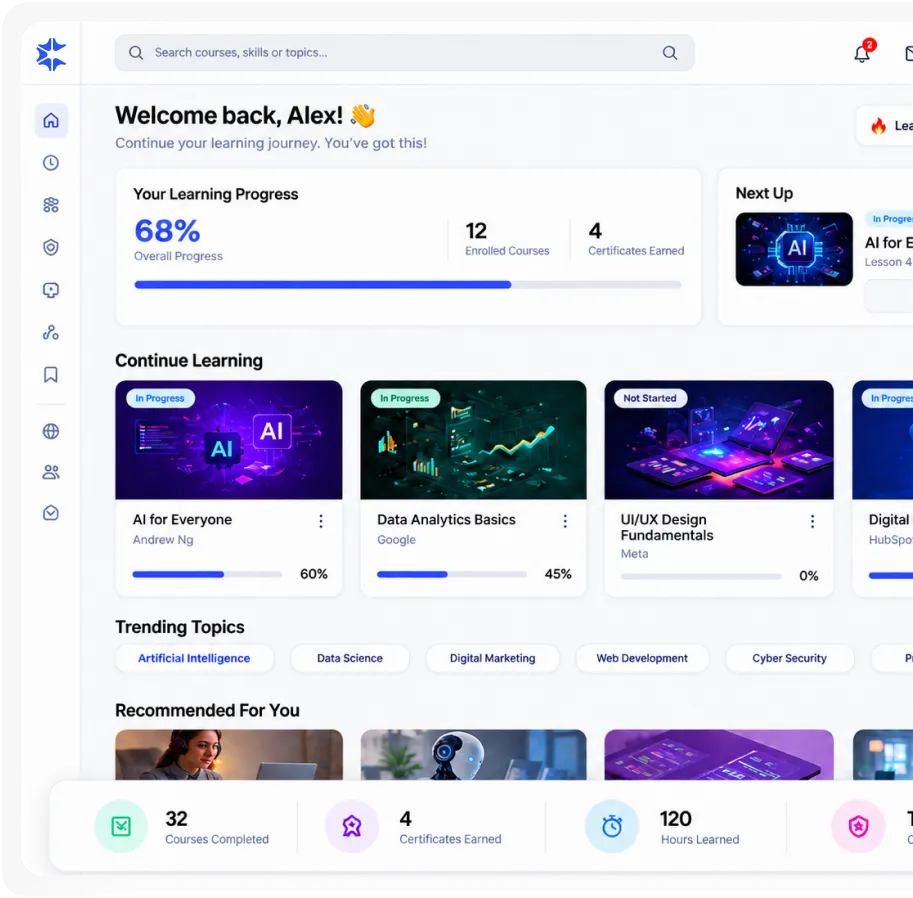Click AI for Everyone 60% progress bar
913x898 pixels.
click(x=207, y=575)
